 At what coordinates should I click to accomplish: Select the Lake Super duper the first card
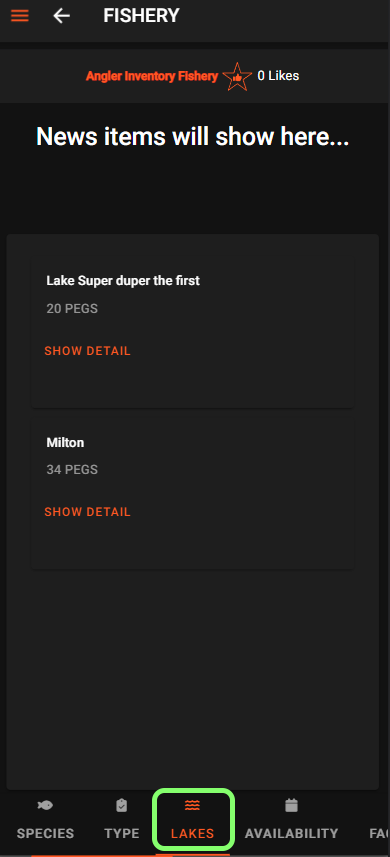click(x=192, y=333)
